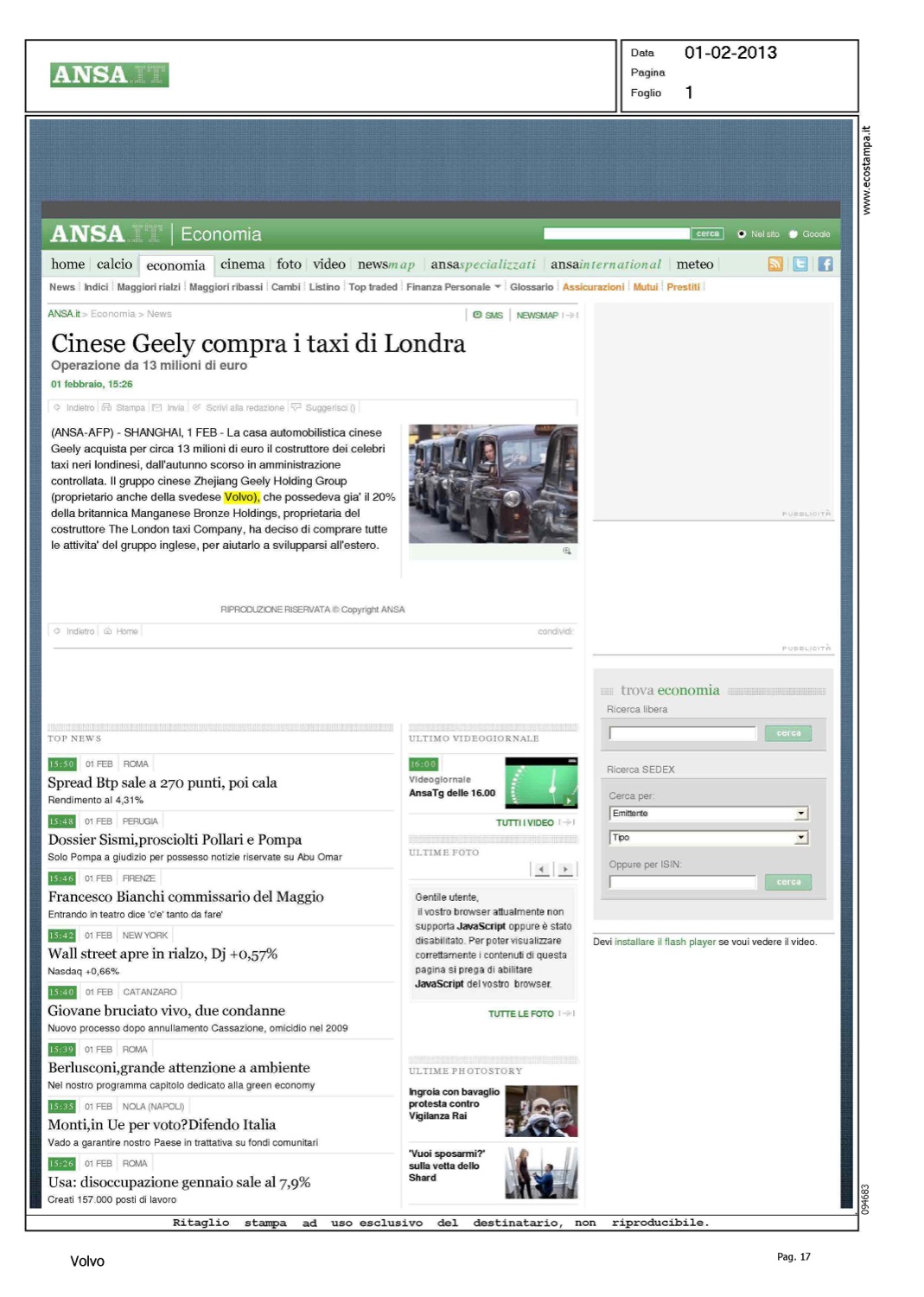Click the Stampa print icon
The width and height of the screenshot is (924, 1297).
point(107,407)
